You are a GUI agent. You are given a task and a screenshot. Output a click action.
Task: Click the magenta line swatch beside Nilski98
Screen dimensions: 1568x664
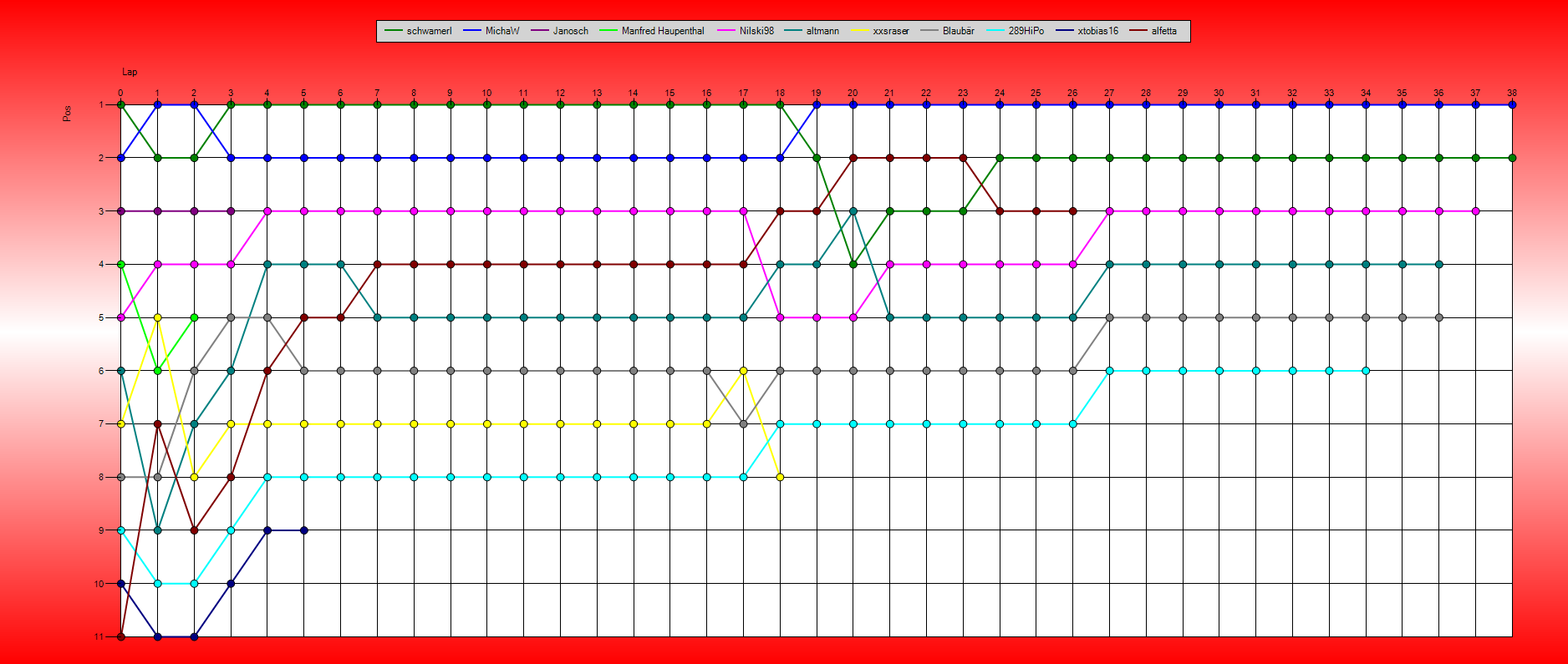pos(725,31)
